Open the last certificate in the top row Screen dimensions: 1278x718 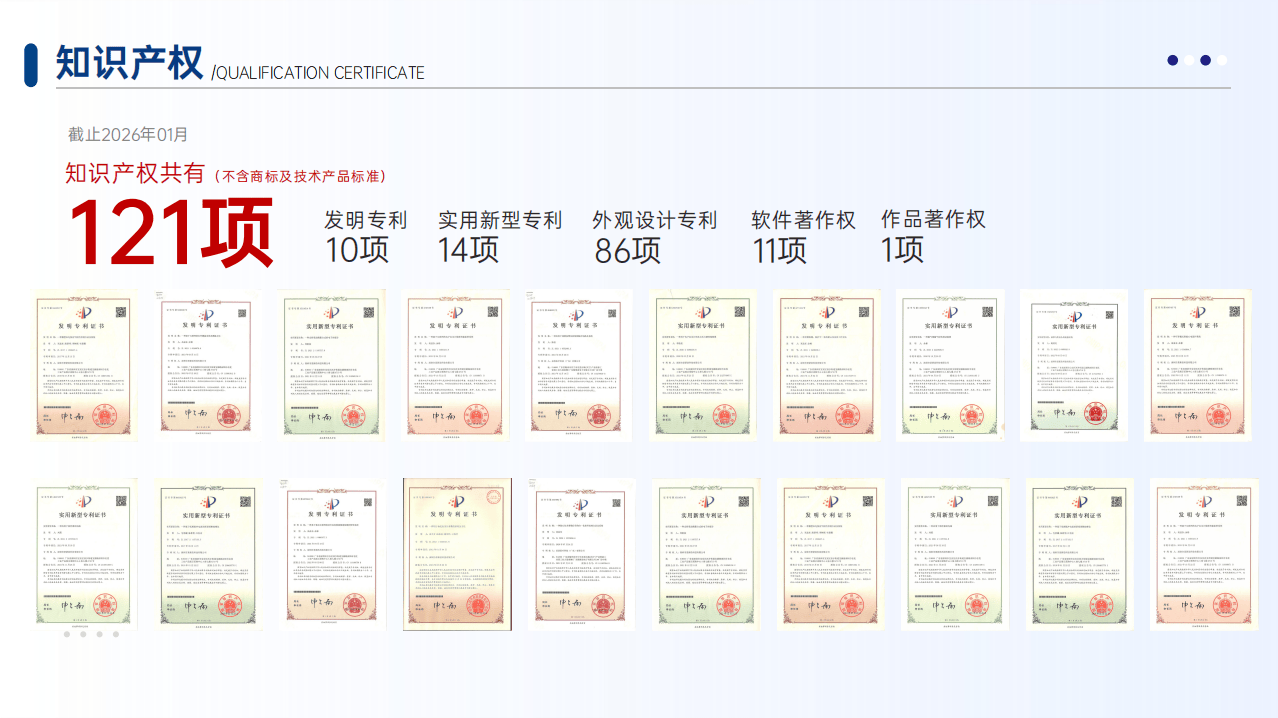(1197, 366)
